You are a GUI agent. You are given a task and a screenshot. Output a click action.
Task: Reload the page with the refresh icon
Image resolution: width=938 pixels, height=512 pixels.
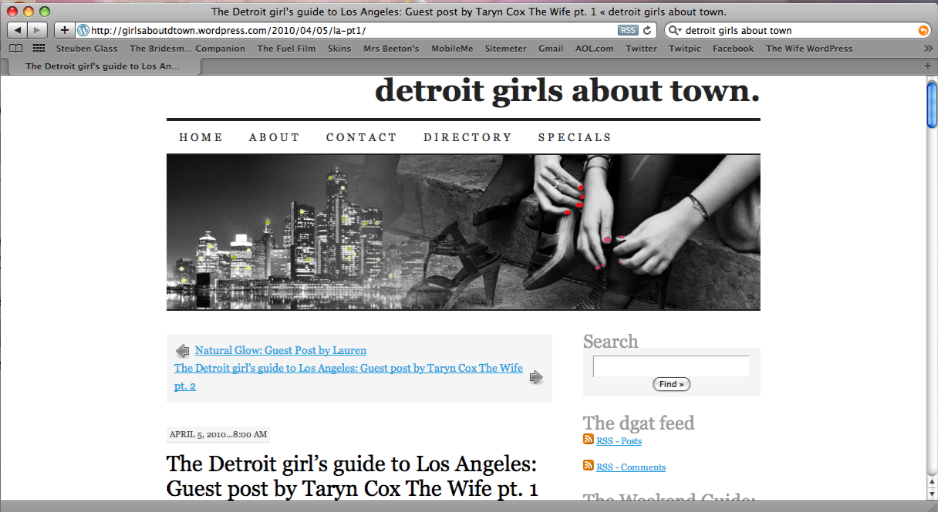click(x=647, y=30)
